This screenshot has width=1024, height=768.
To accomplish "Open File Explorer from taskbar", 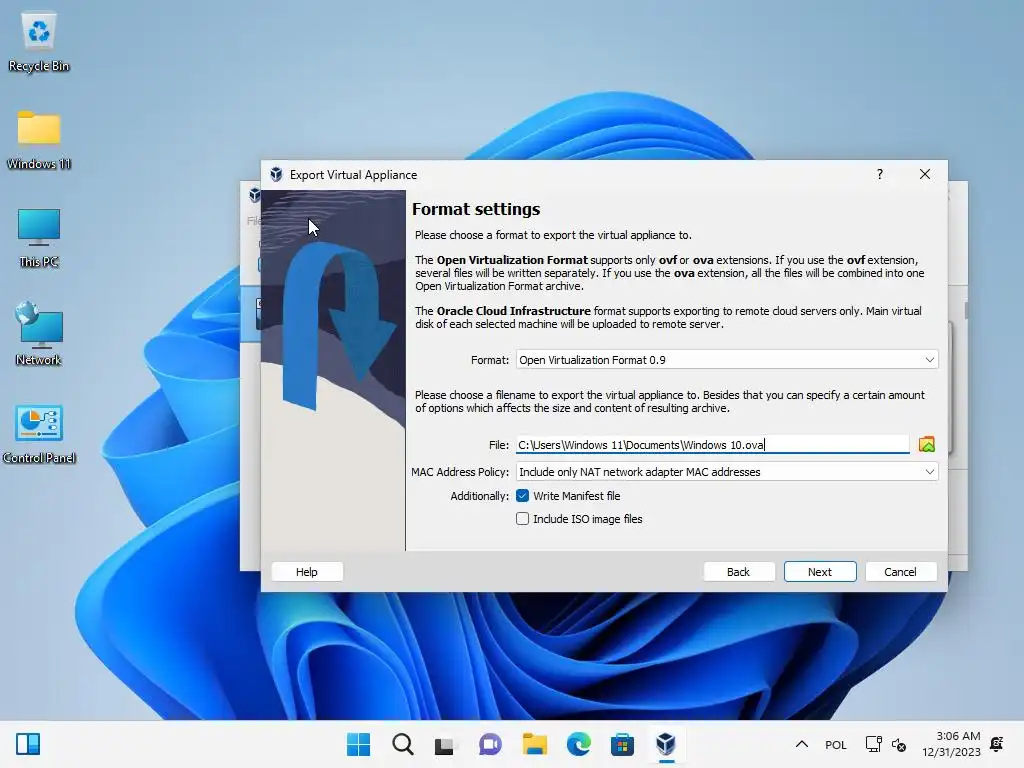I will (534, 744).
